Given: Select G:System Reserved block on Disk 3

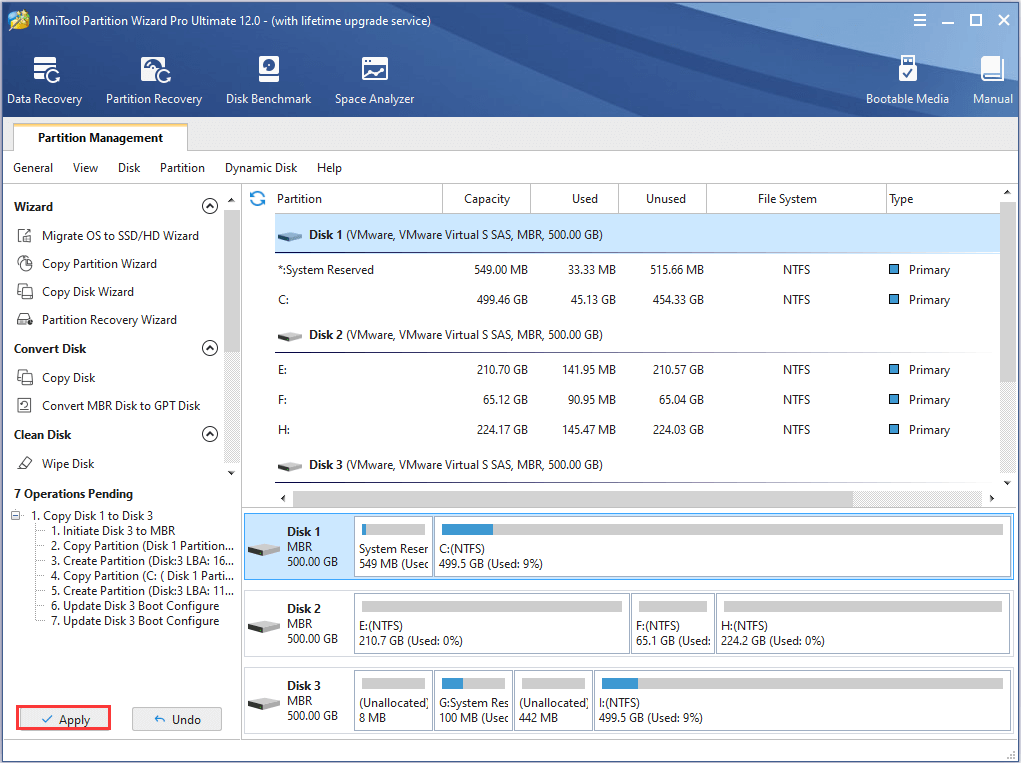Looking at the screenshot, I should (x=473, y=701).
